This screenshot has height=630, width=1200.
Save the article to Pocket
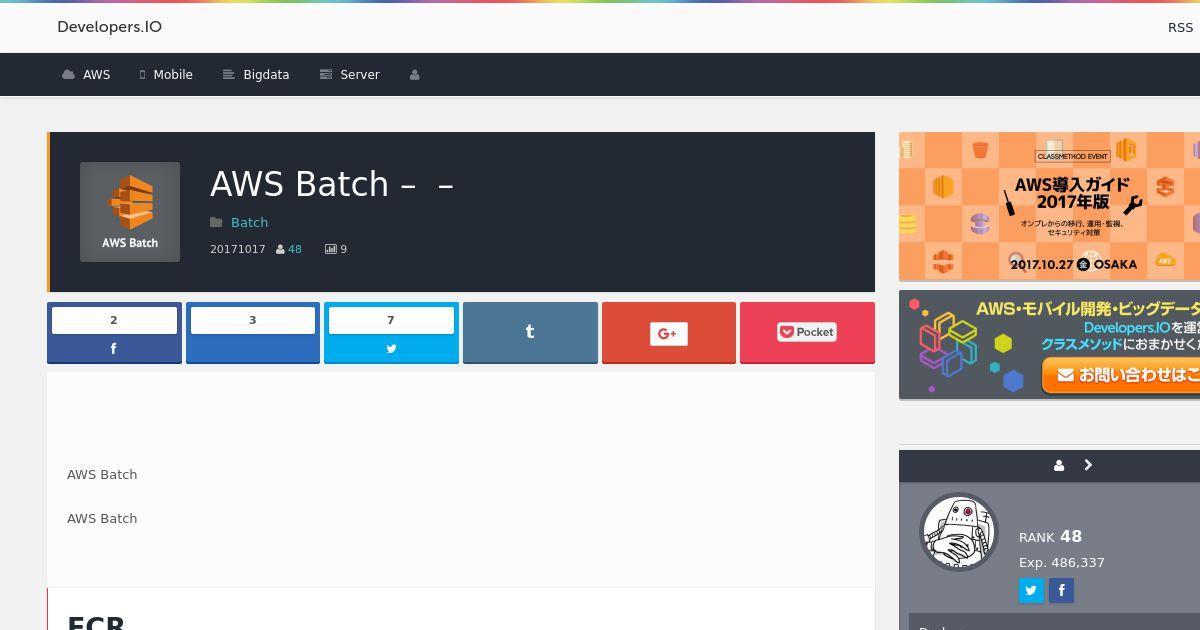click(807, 333)
